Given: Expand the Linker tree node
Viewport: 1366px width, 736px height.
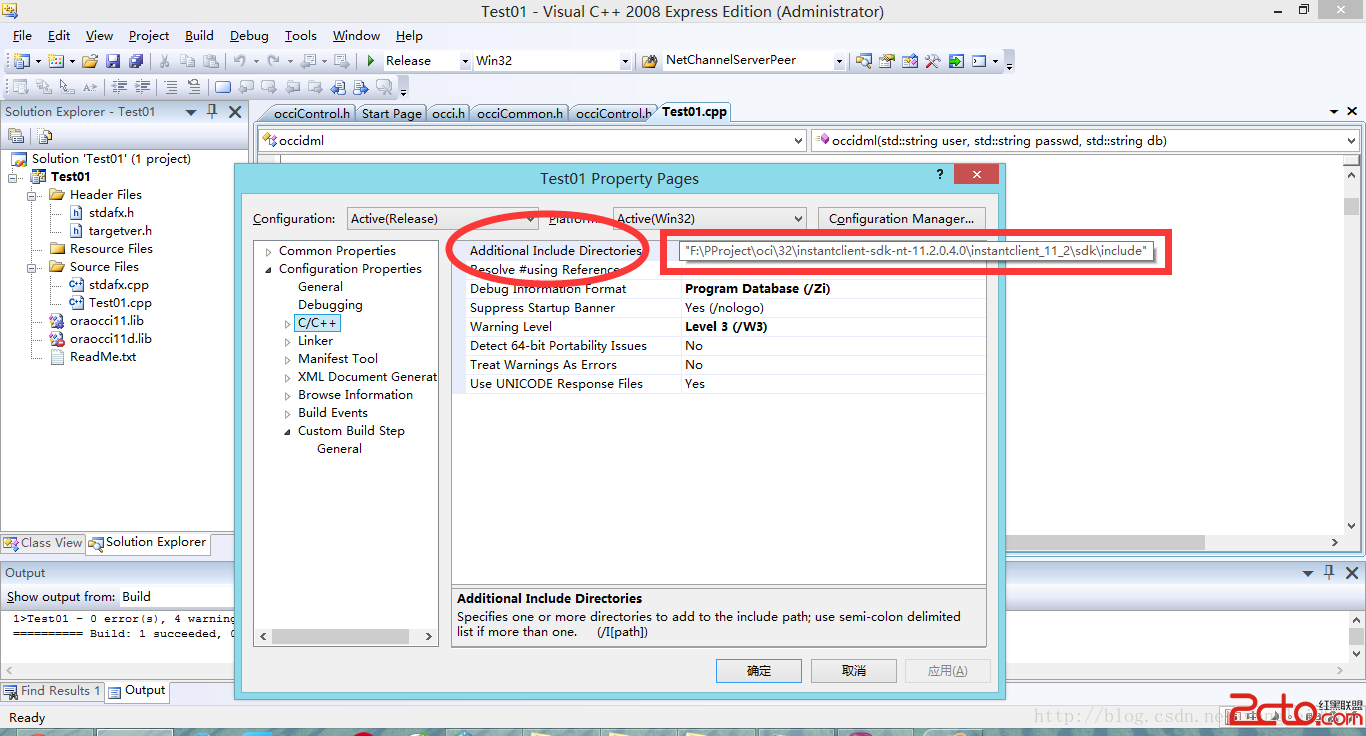Looking at the screenshot, I should [x=288, y=342].
